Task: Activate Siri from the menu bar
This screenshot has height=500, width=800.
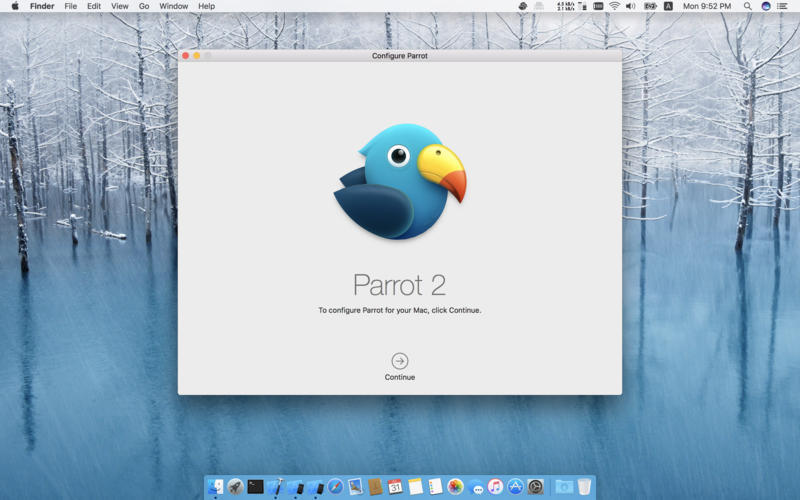Action: [x=765, y=6]
